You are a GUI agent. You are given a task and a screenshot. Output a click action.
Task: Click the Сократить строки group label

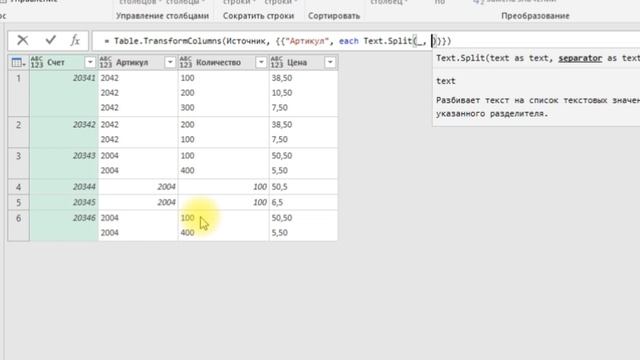coord(258,16)
